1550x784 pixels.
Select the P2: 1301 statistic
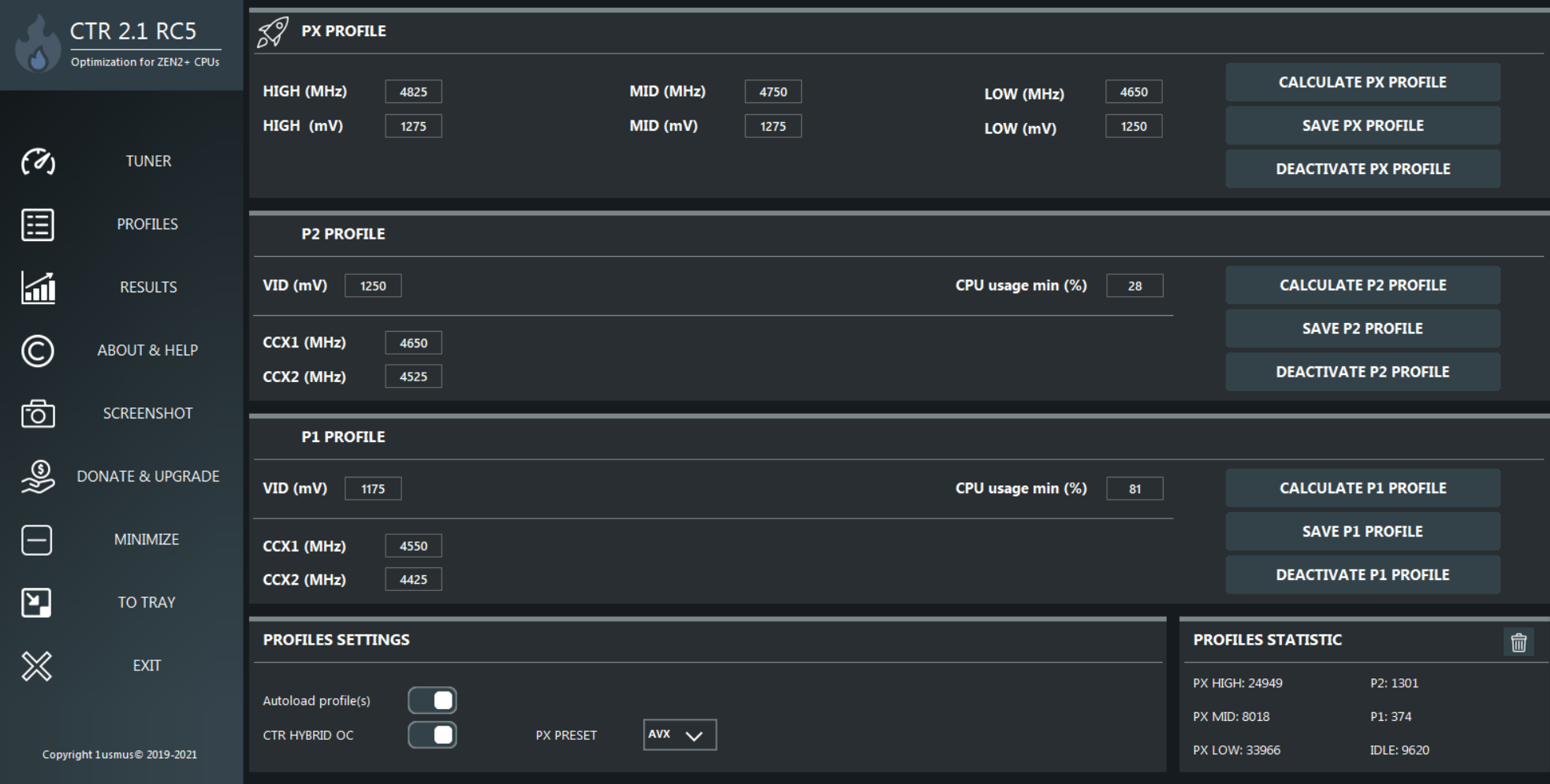pos(1395,683)
